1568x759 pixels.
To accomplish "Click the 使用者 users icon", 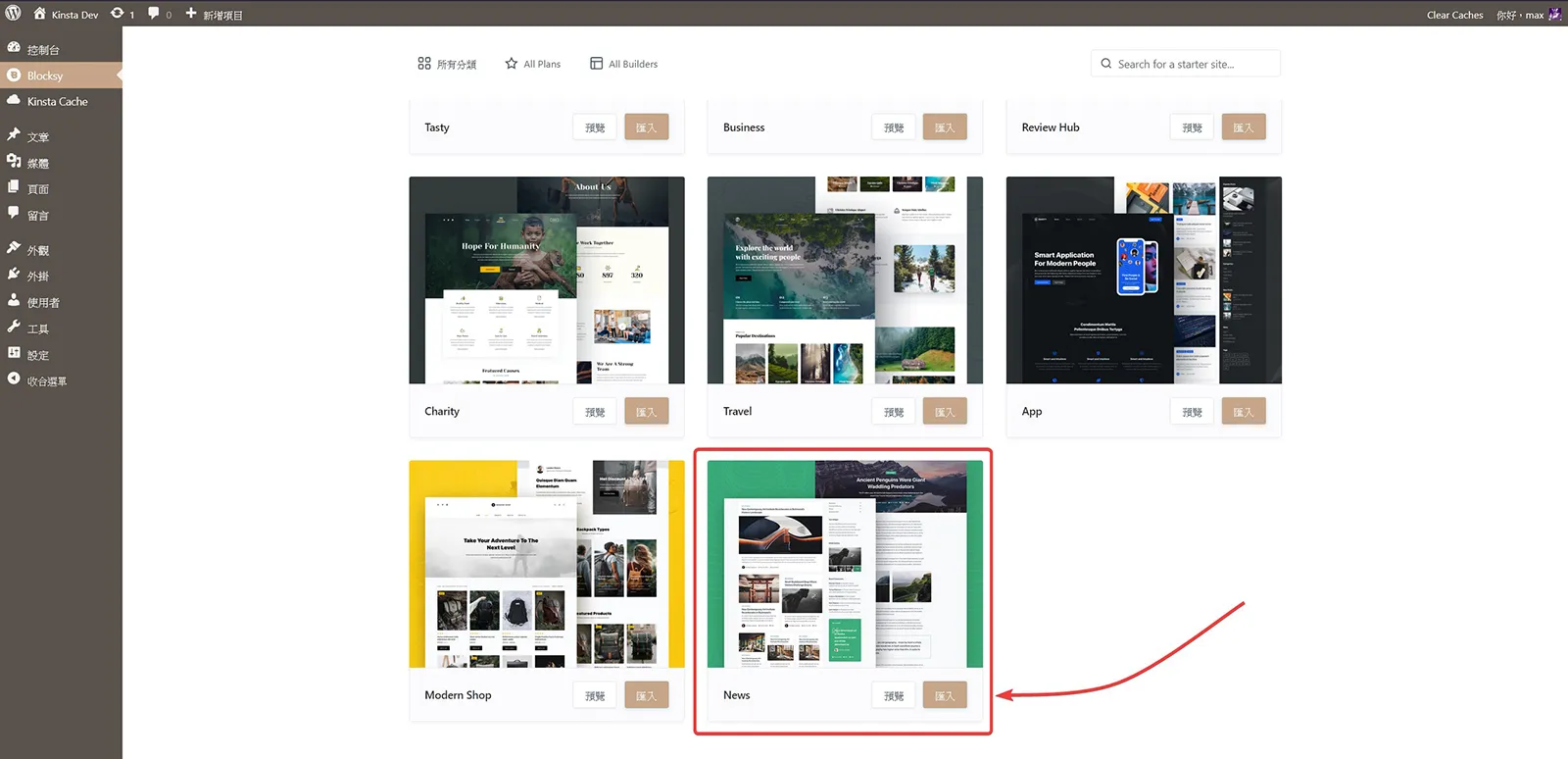I will point(14,301).
